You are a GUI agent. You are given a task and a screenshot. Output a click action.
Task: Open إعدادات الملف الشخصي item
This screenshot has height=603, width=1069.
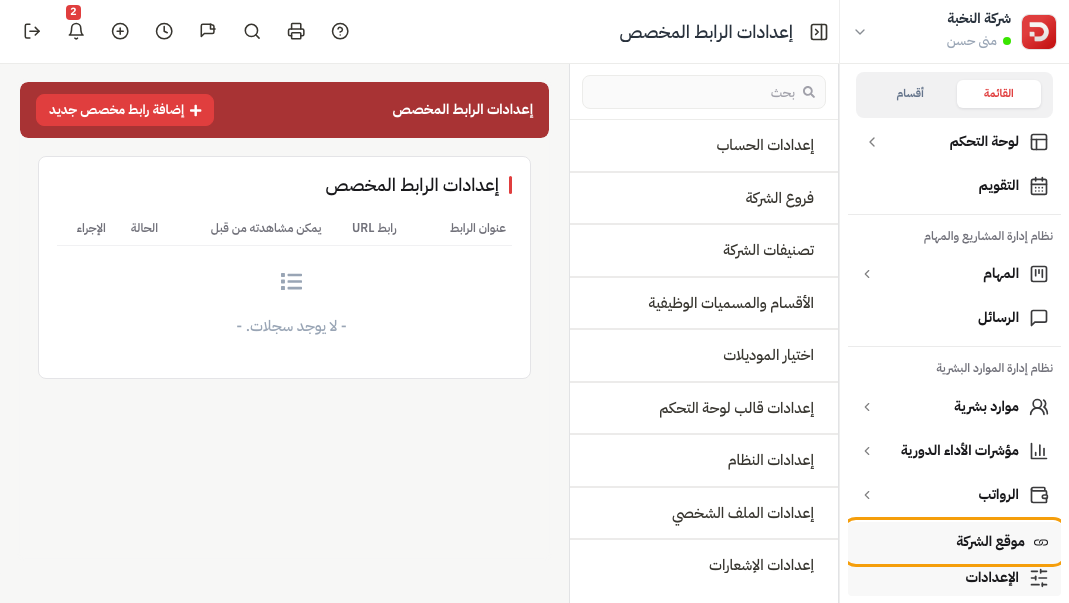coord(704,513)
